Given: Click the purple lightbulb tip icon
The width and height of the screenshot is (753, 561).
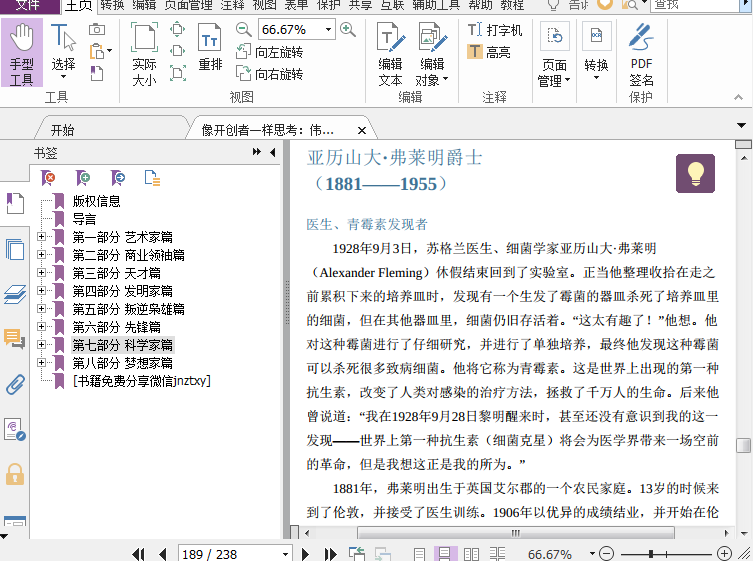Looking at the screenshot, I should [x=695, y=173].
